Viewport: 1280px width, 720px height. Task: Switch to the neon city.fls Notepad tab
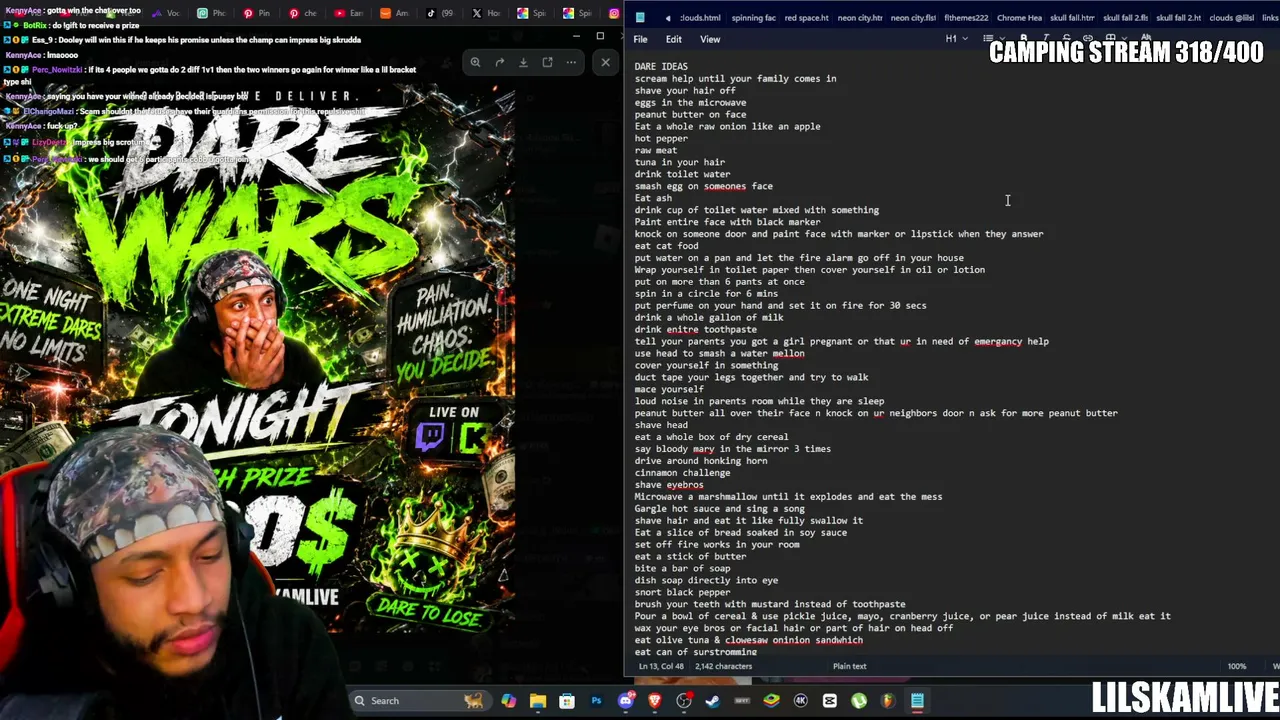pyautogui.click(x=913, y=17)
